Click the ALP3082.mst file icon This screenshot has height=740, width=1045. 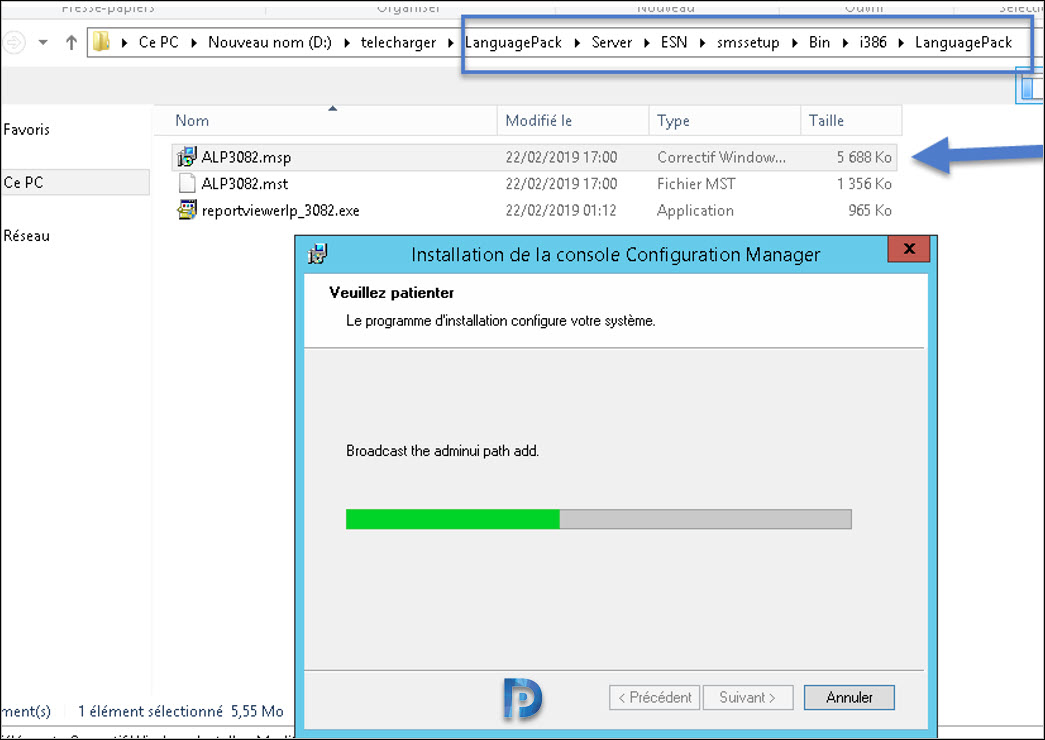(187, 183)
